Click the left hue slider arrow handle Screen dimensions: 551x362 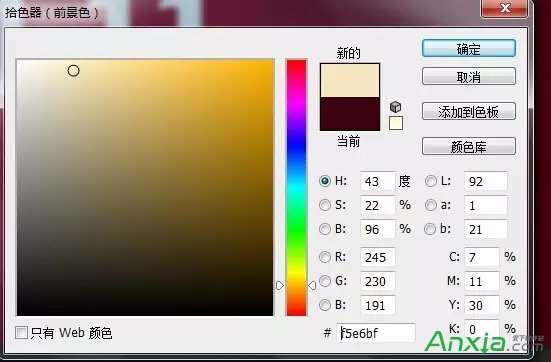tap(280, 285)
